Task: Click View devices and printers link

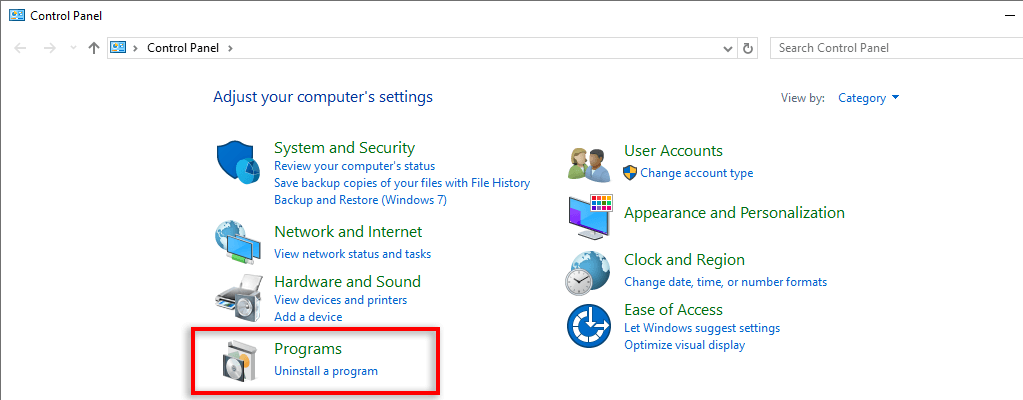Action: coord(340,300)
